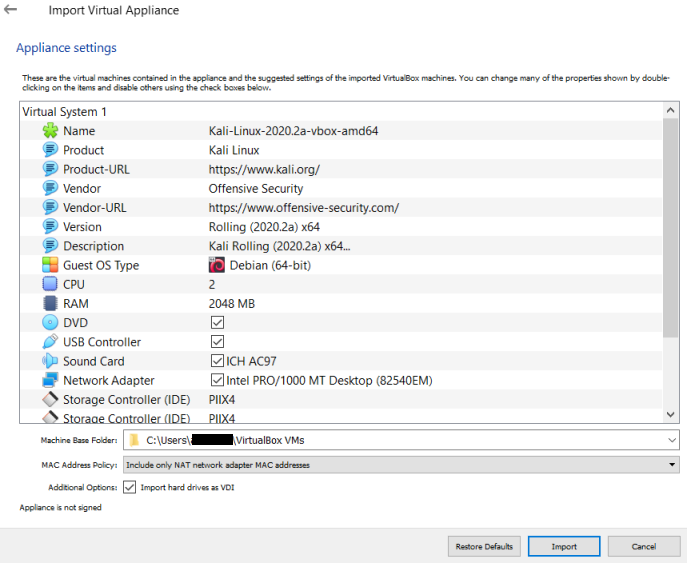Select the USB Controller row label
Viewport: 687px width, 563px height.
click(102, 342)
